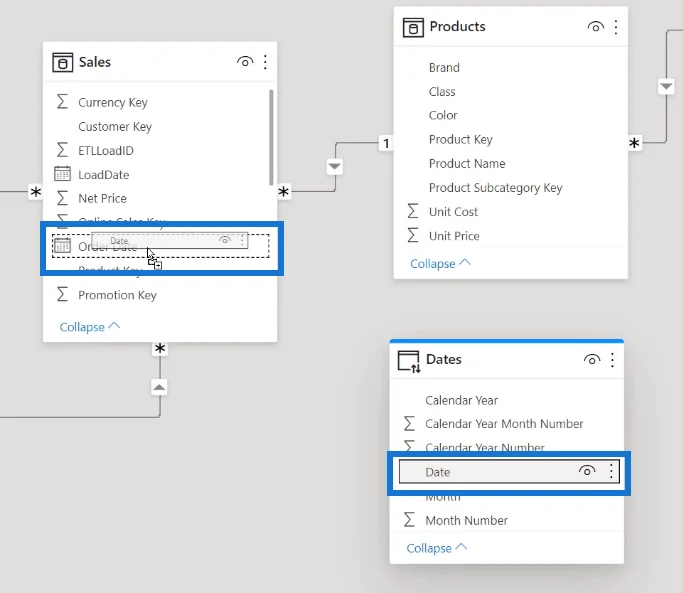Click the calendar icon next to LoadDate
This screenshot has width=683, height=593.
pos(62,173)
